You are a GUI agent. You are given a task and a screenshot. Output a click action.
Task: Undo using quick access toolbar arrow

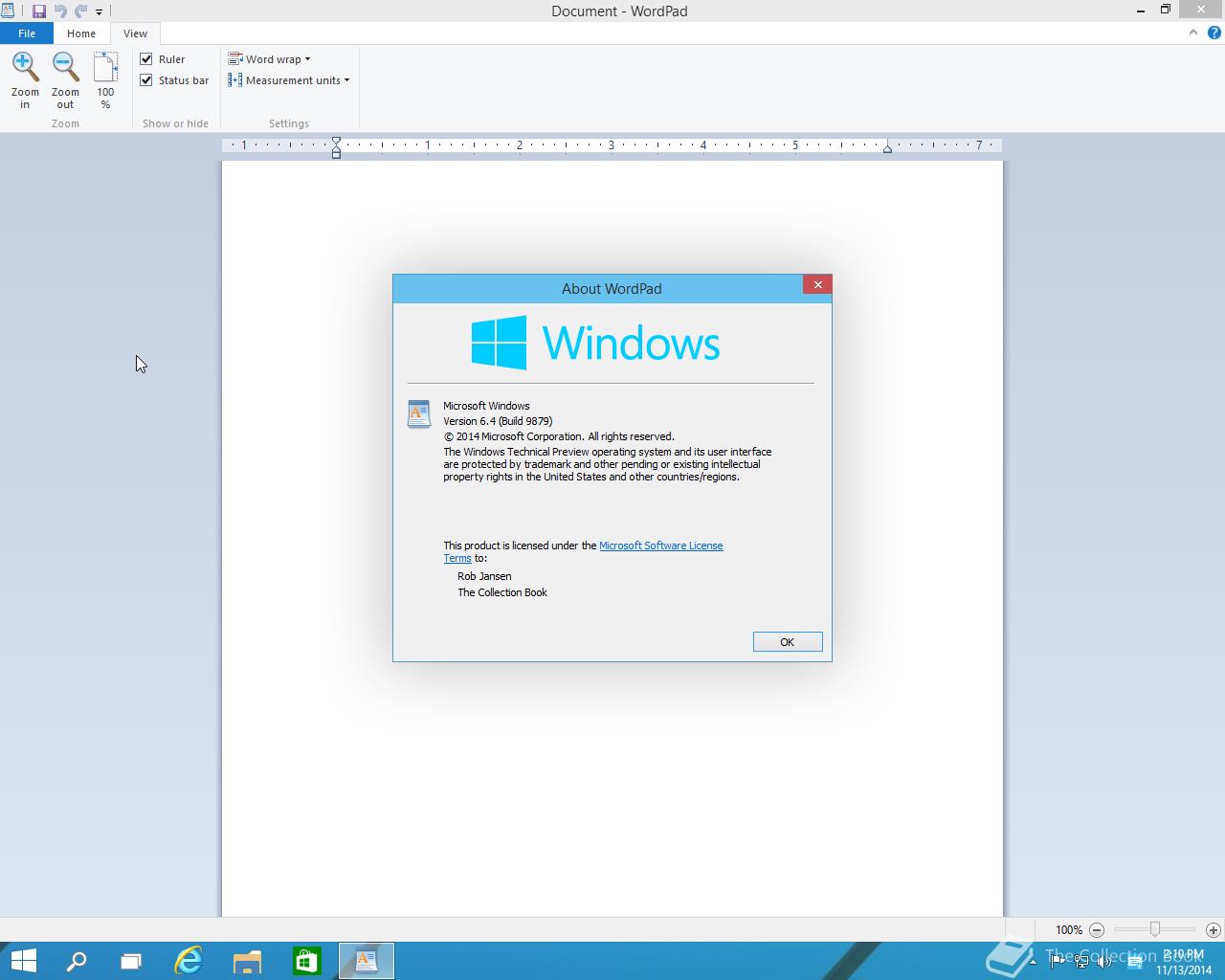click(x=60, y=11)
